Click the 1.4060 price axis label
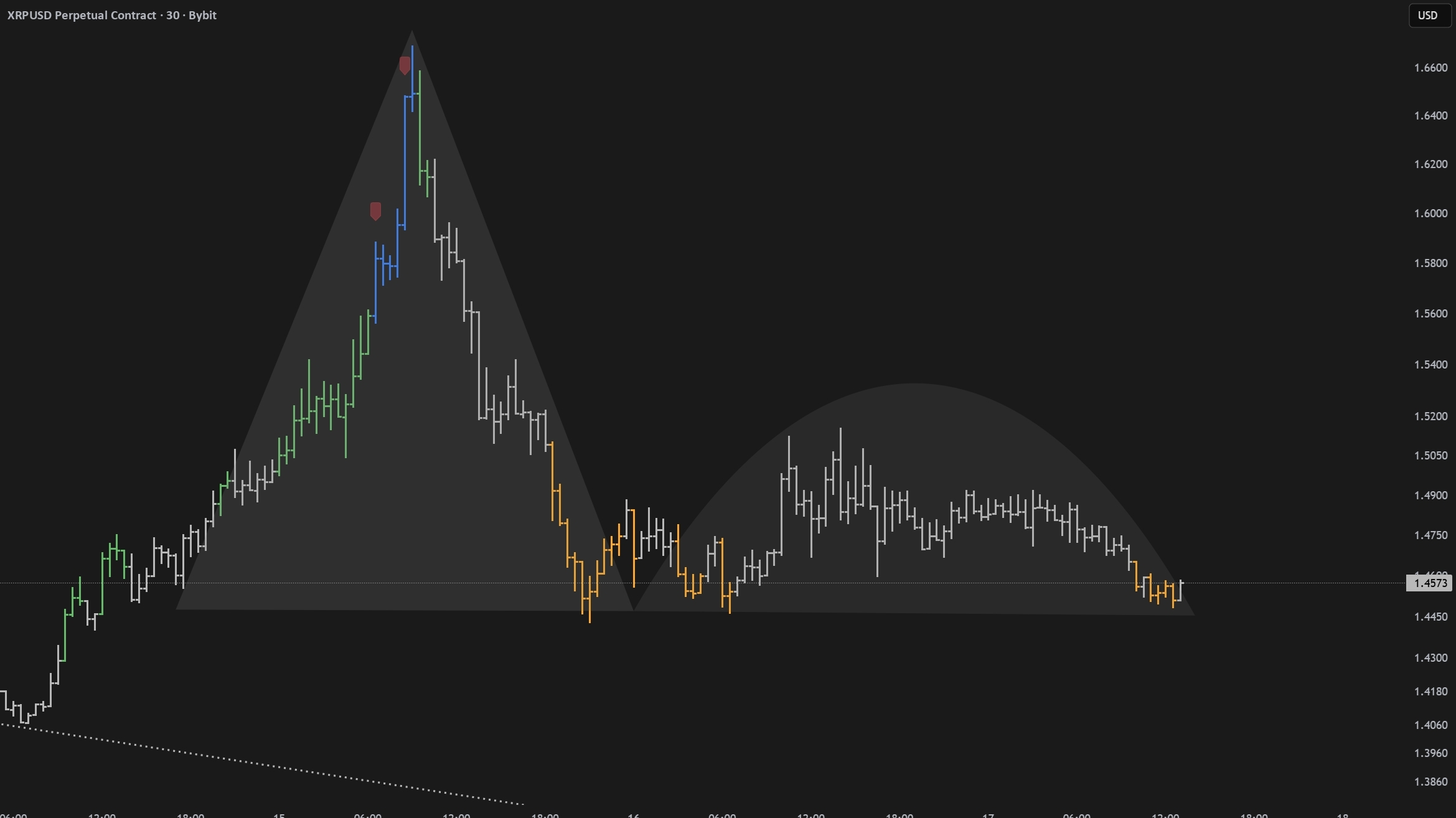Viewport: 1456px width, 818px height. (x=1430, y=725)
